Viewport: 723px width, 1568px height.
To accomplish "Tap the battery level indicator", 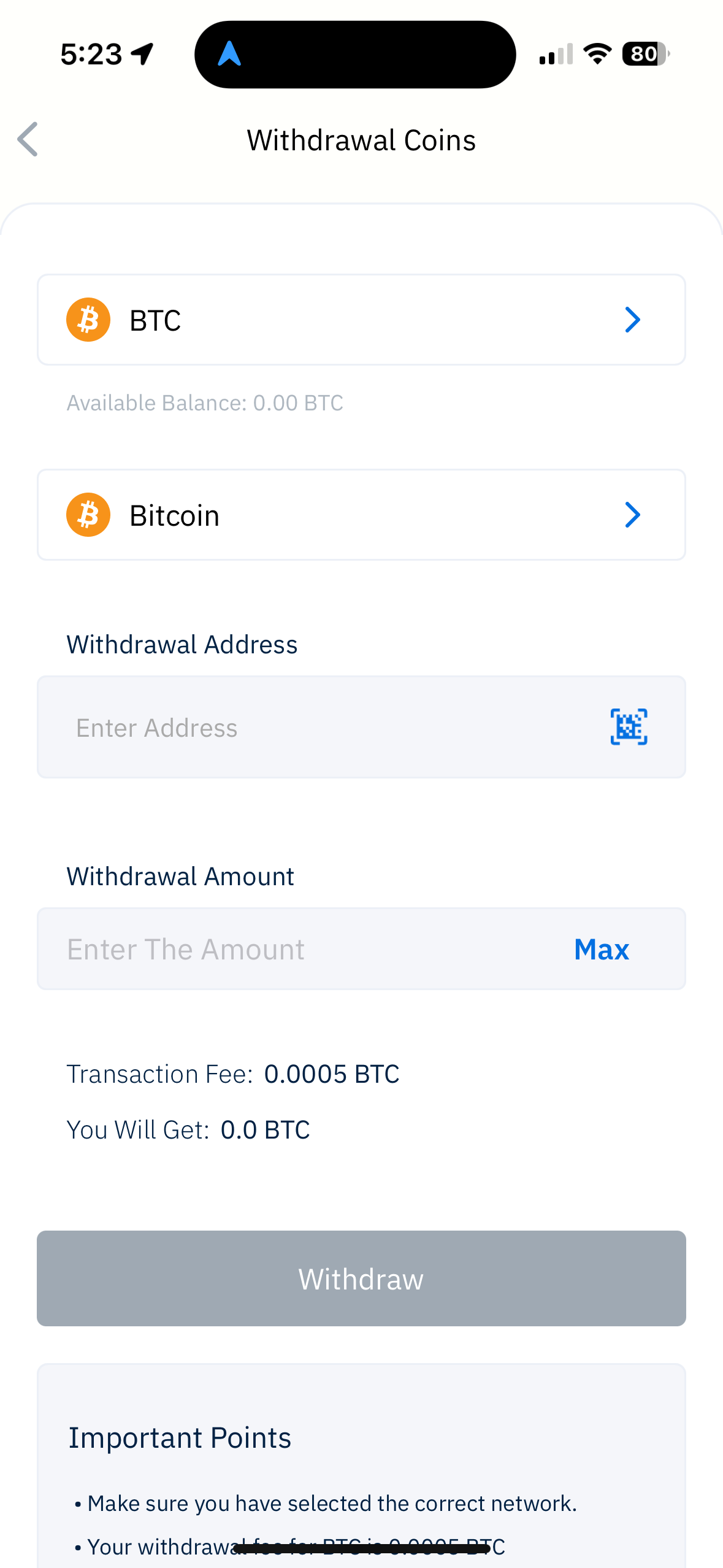I will tap(645, 54).
